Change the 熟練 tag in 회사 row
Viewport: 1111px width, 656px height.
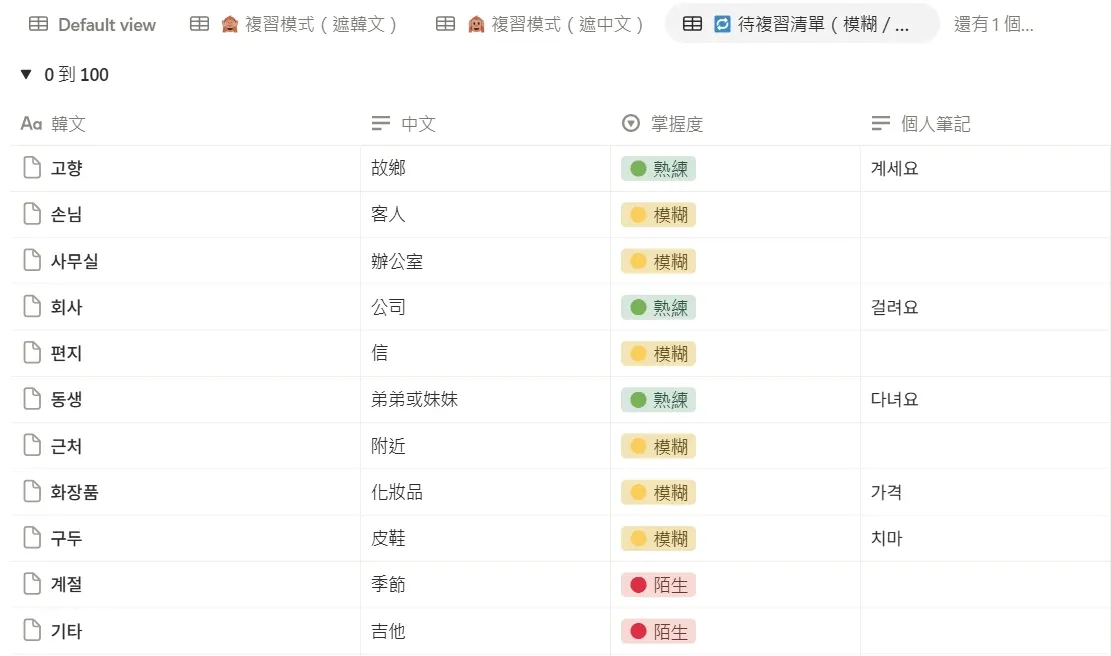pos(658,307)
